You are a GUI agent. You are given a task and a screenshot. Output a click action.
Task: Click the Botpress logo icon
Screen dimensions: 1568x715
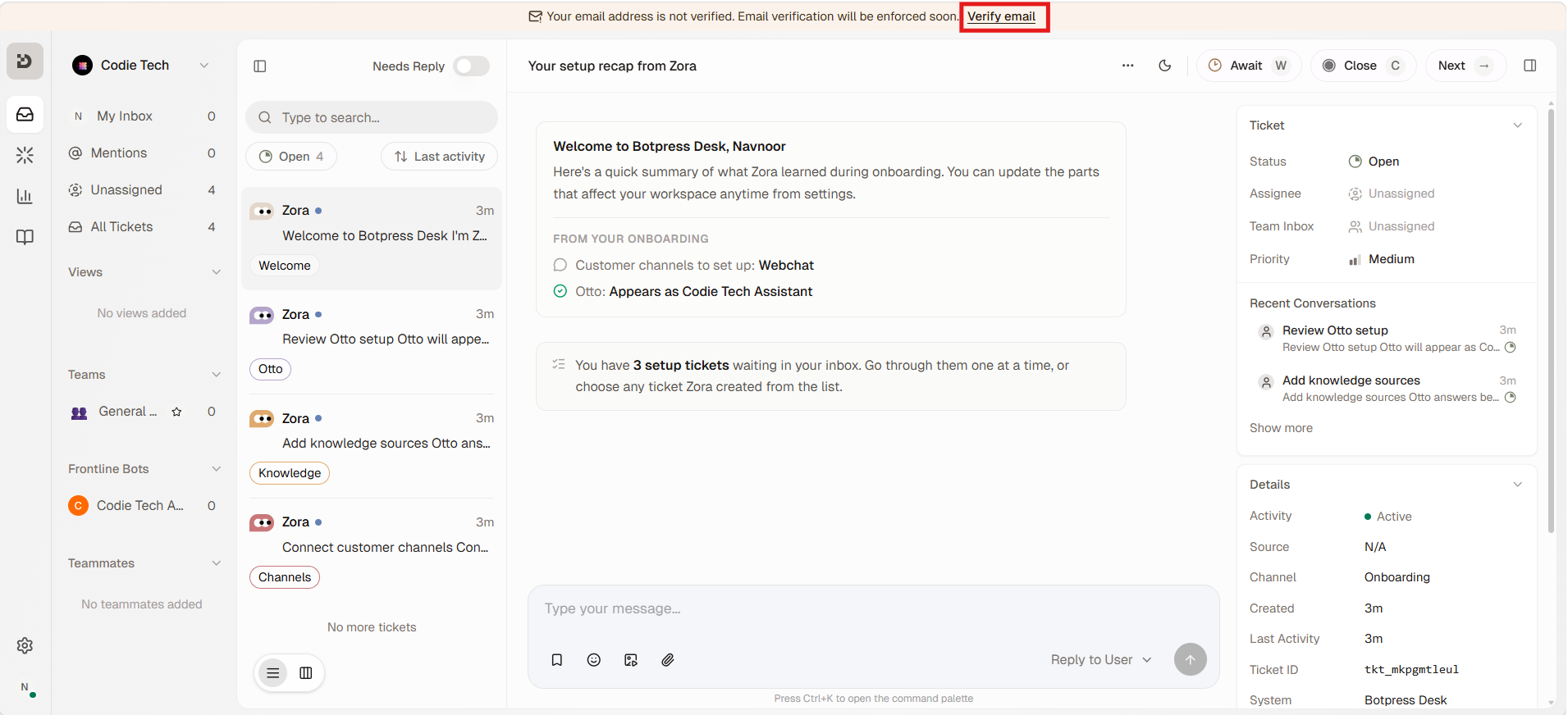click(x=25, y=61)
